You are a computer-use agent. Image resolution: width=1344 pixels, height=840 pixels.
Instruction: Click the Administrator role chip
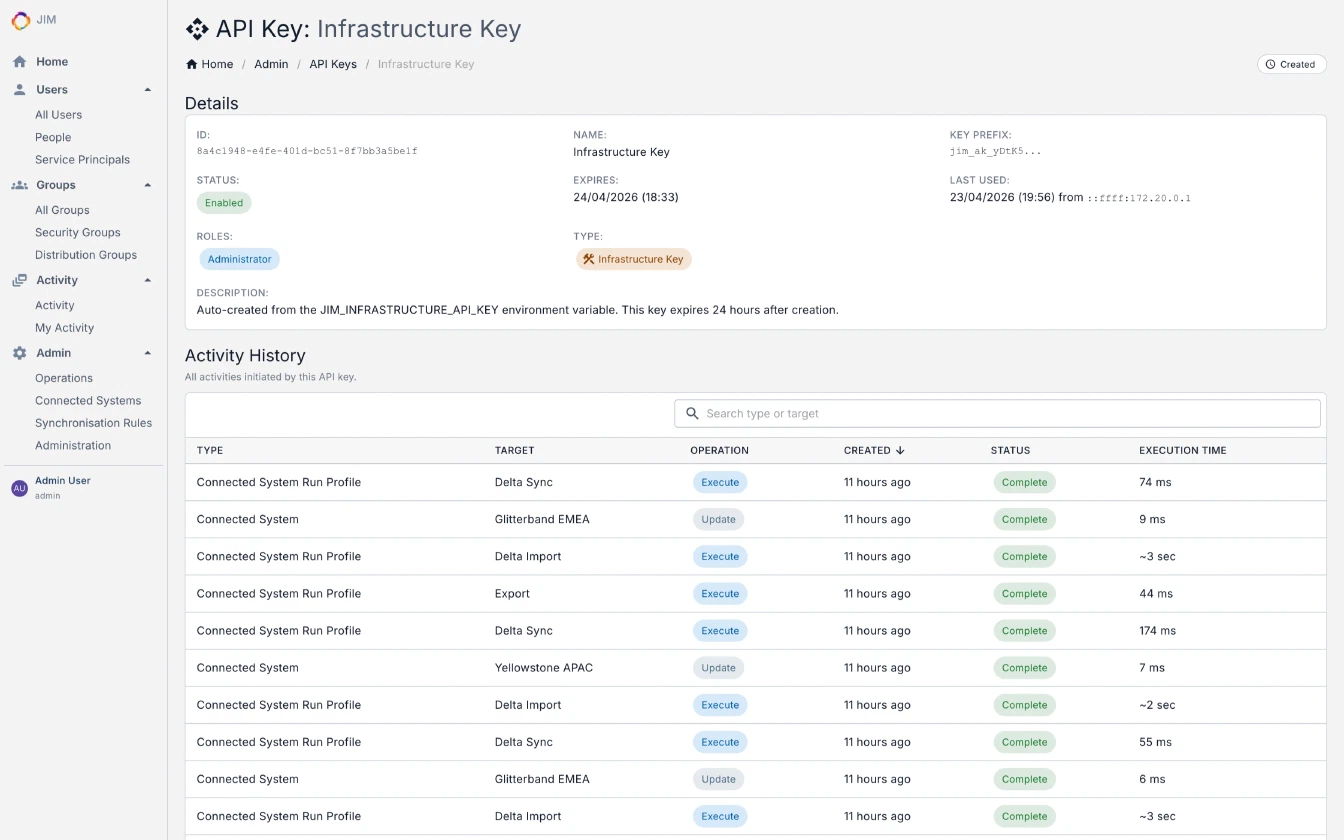239,258
